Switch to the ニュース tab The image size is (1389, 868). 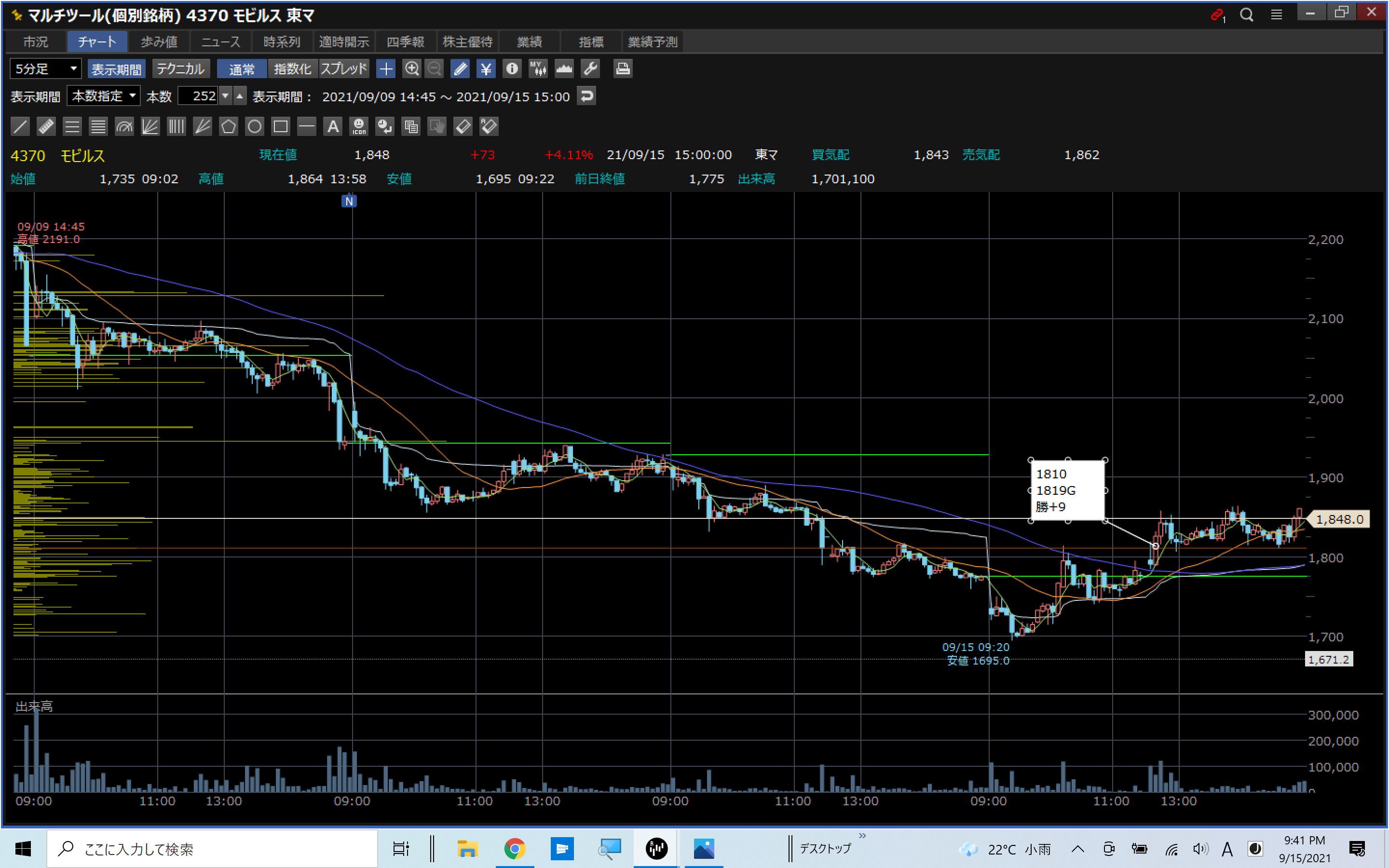pyautogui.click(x=220, y=42)
